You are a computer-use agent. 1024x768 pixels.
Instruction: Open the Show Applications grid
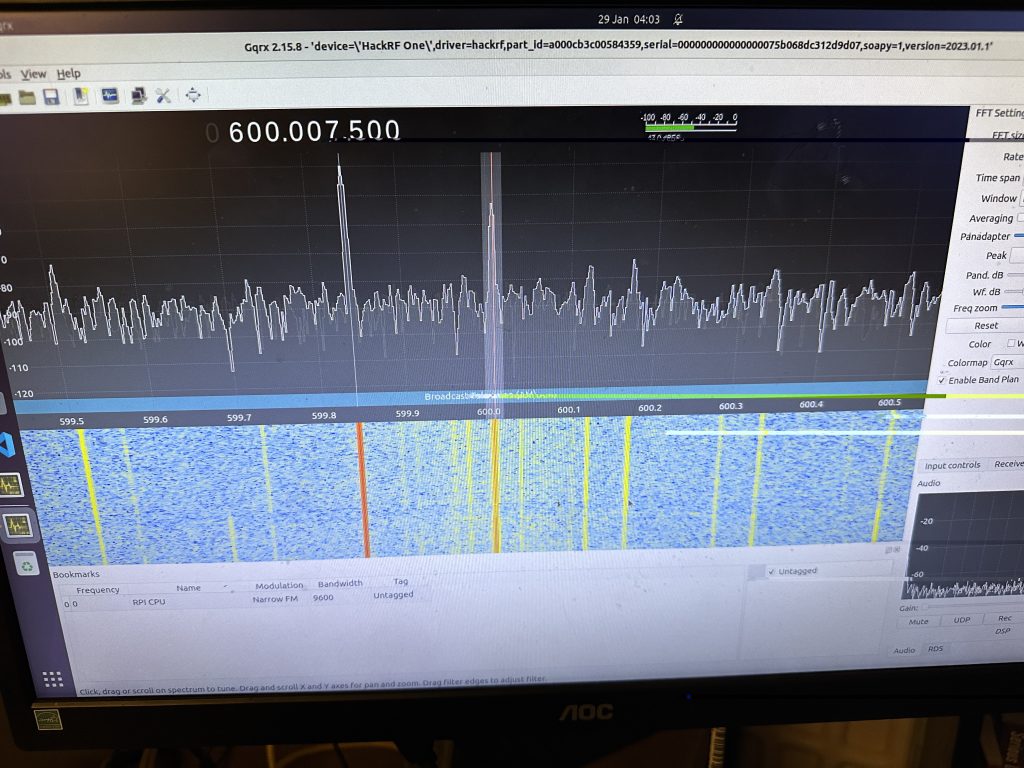[52, 679]
